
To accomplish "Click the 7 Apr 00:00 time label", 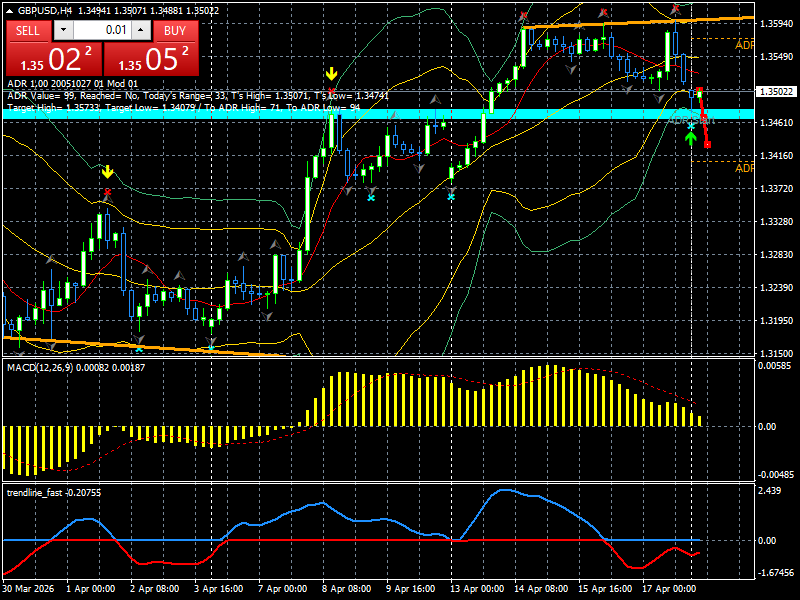I will pyautogui.click(x=283, y=589).
